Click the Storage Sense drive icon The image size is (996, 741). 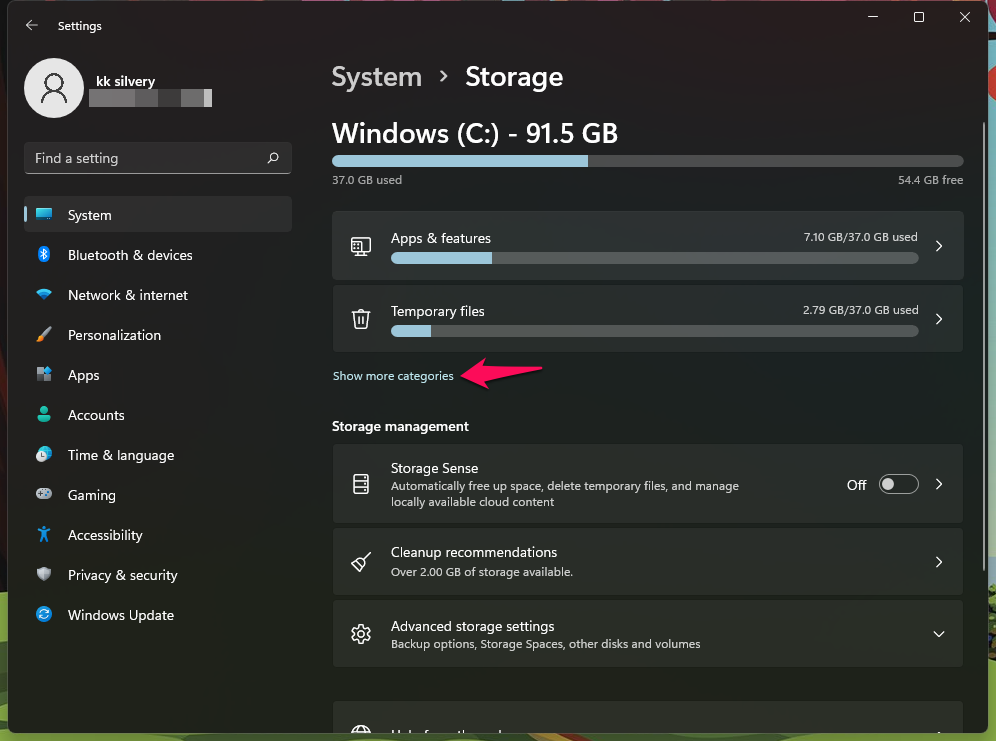(x=361, y=484)
